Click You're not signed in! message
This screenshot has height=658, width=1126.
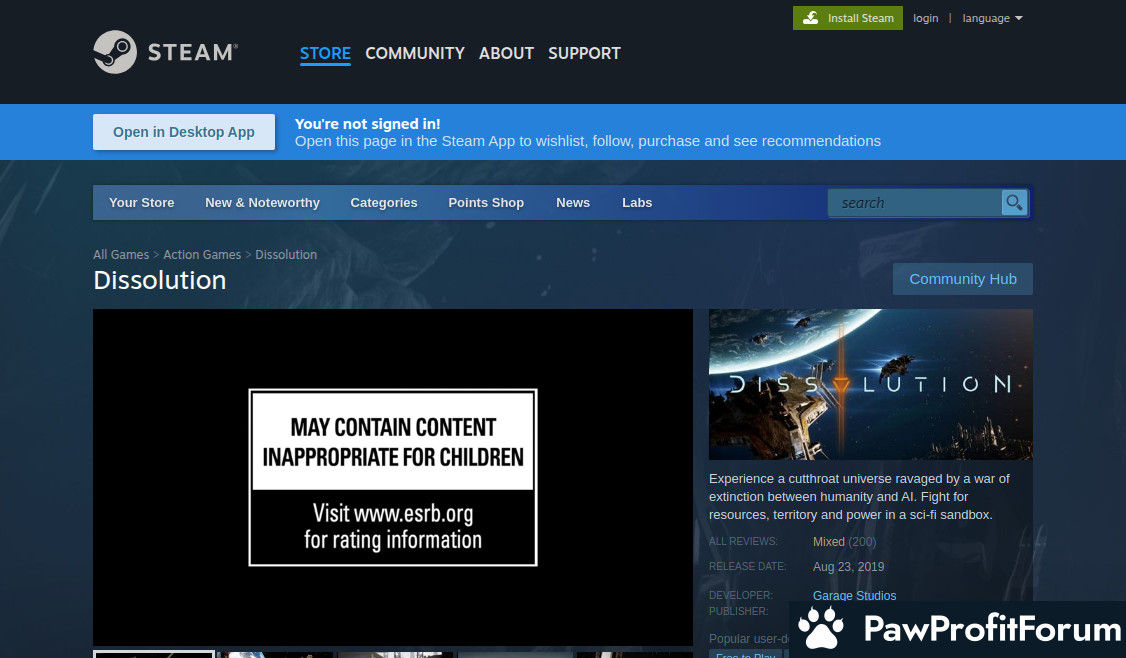coord(368,124)
